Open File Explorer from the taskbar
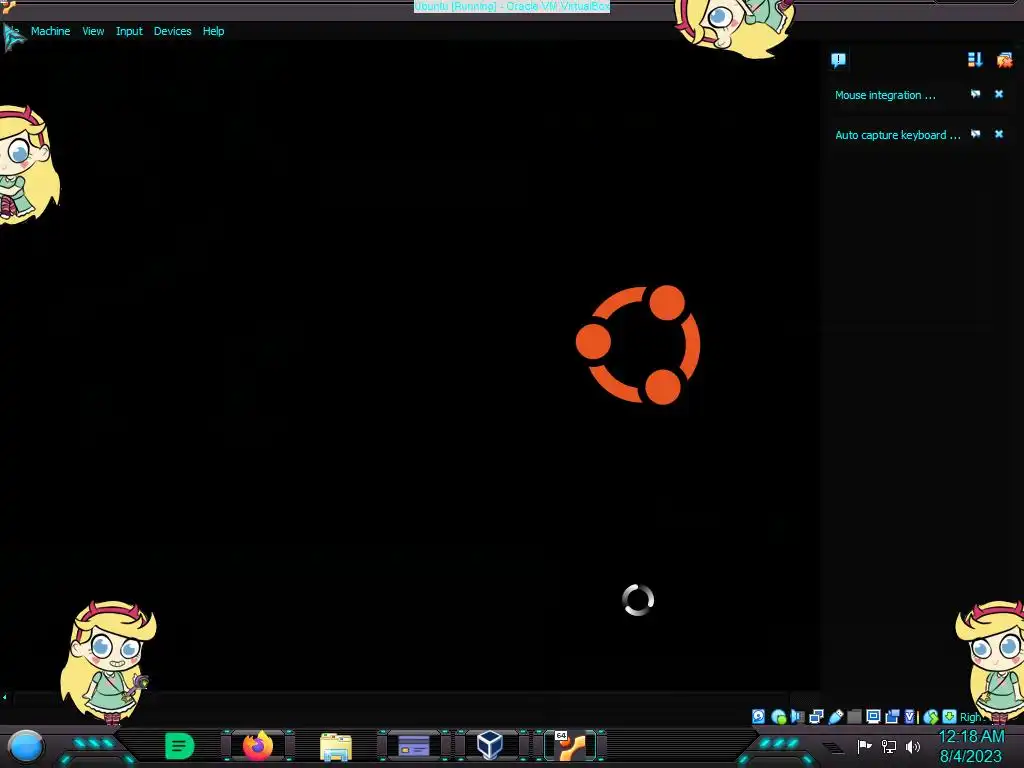The height and width of the screenshot is (768, 1024). click(x=336, y=747)
